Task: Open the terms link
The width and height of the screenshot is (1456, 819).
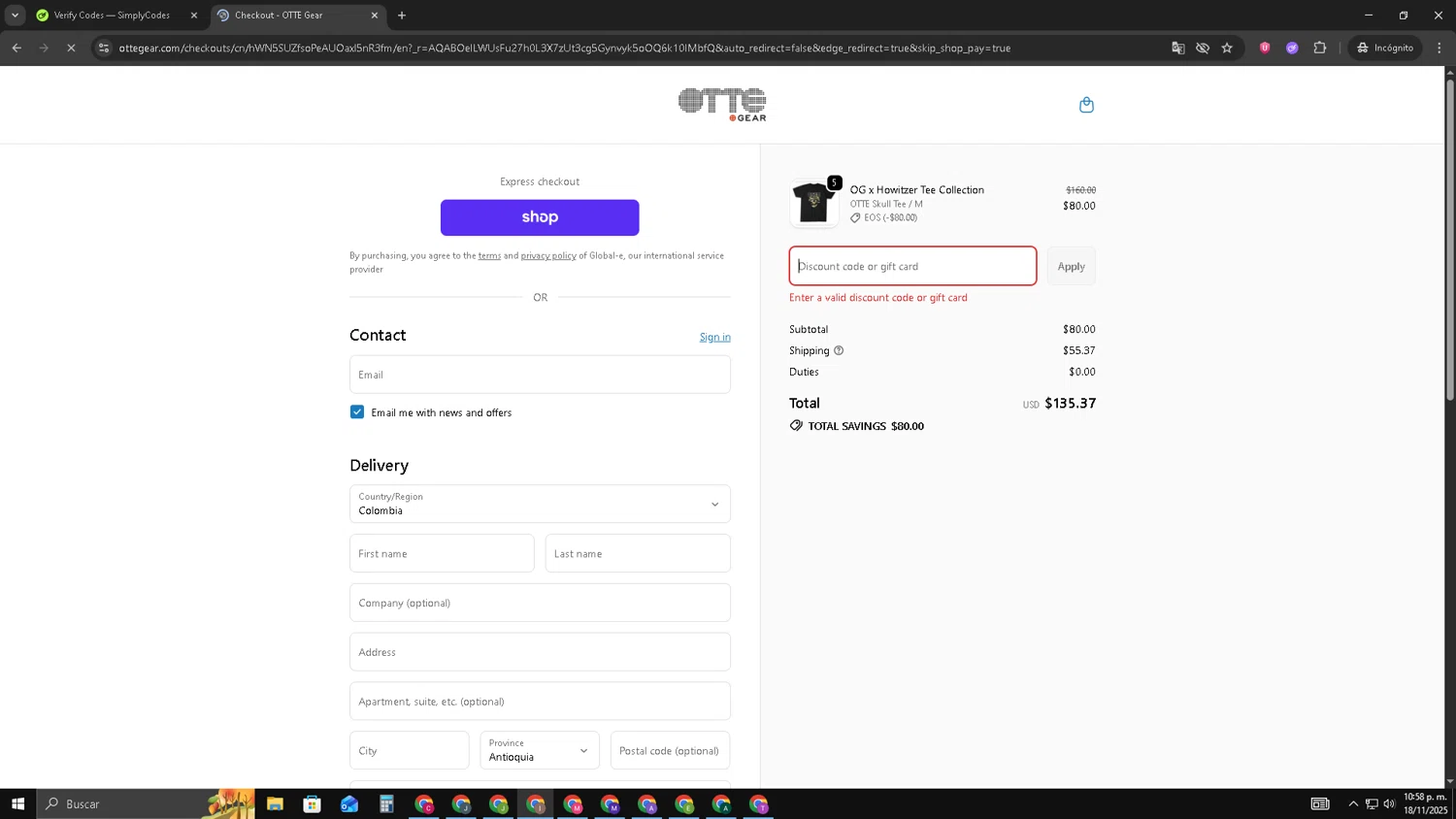Action: [x=489, y=255]
